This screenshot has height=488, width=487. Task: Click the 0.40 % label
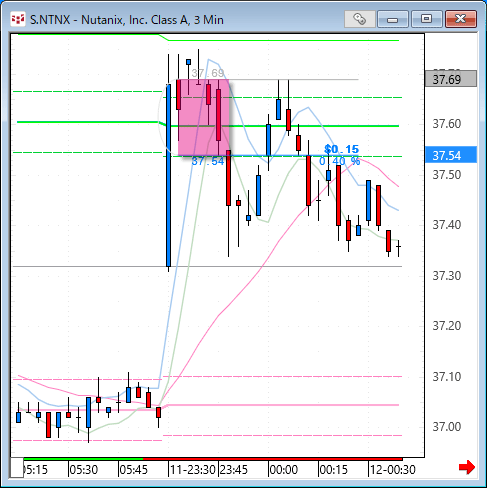pos(340,161)
